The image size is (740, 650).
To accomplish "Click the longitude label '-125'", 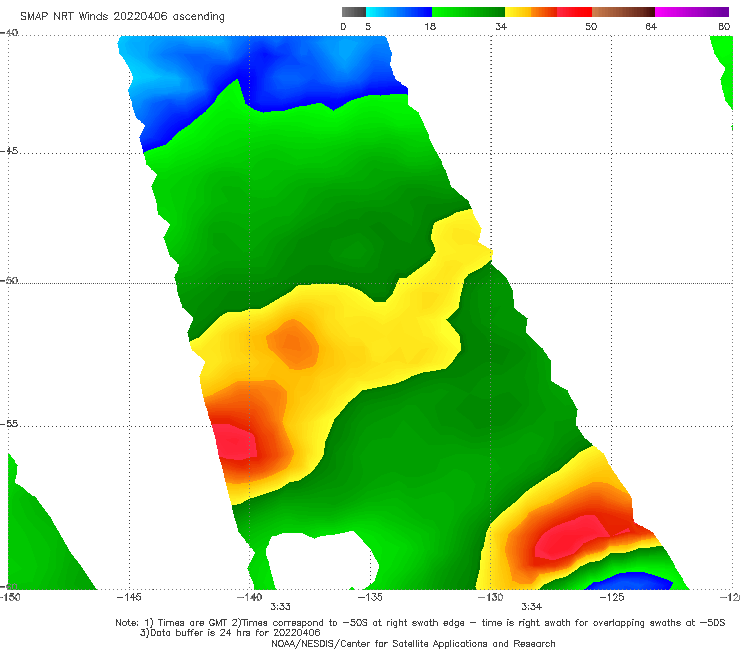I will tap(611, 597).
